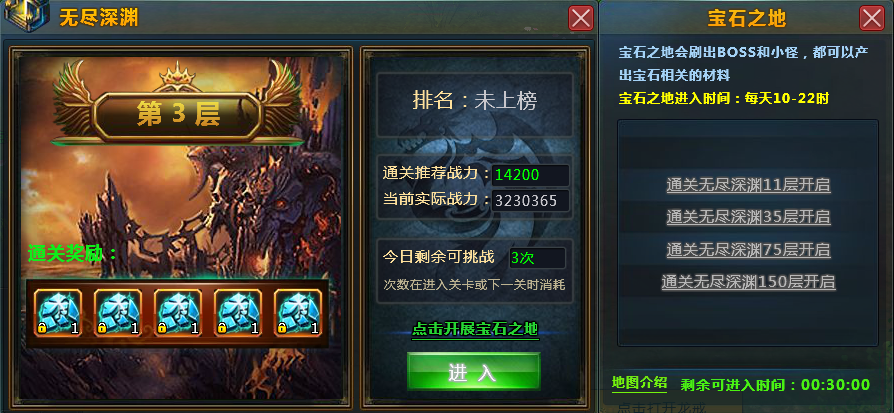The image size is (894, 413).
Task: Click the 当前实际战力 value field 3230365
Action: click(530, 201)
